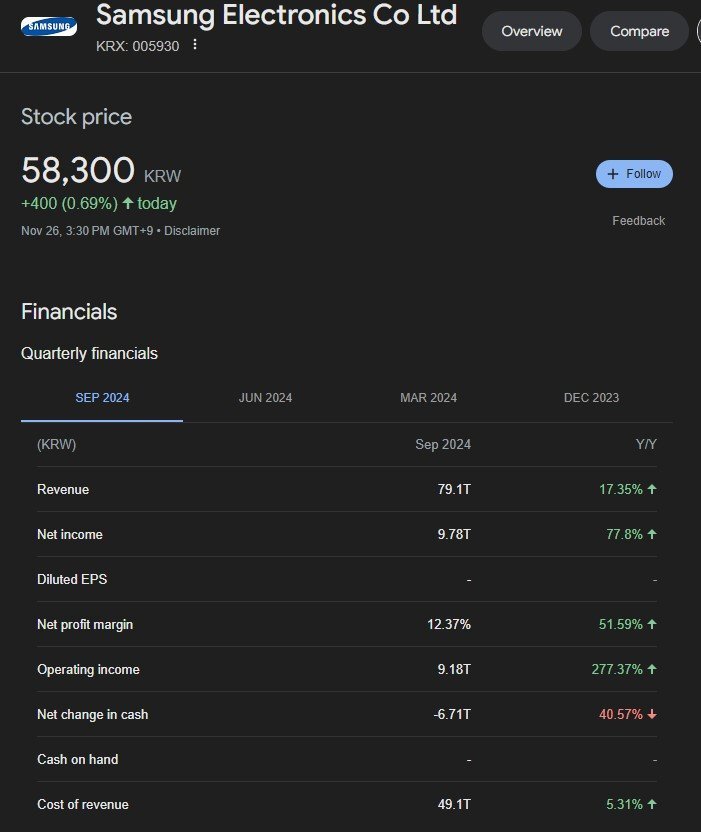Switch to MAR 2024 quarterly financials
Image resolution: width=701 pixels, height=832 pixels.
[428, 398]
